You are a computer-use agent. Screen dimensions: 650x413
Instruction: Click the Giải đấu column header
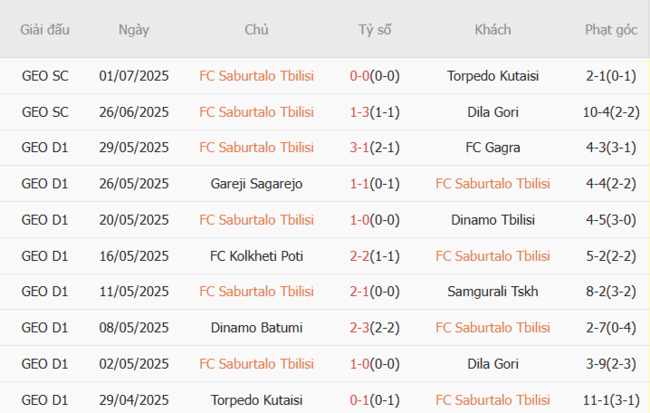pyautogui.click(x=45, y=30)
